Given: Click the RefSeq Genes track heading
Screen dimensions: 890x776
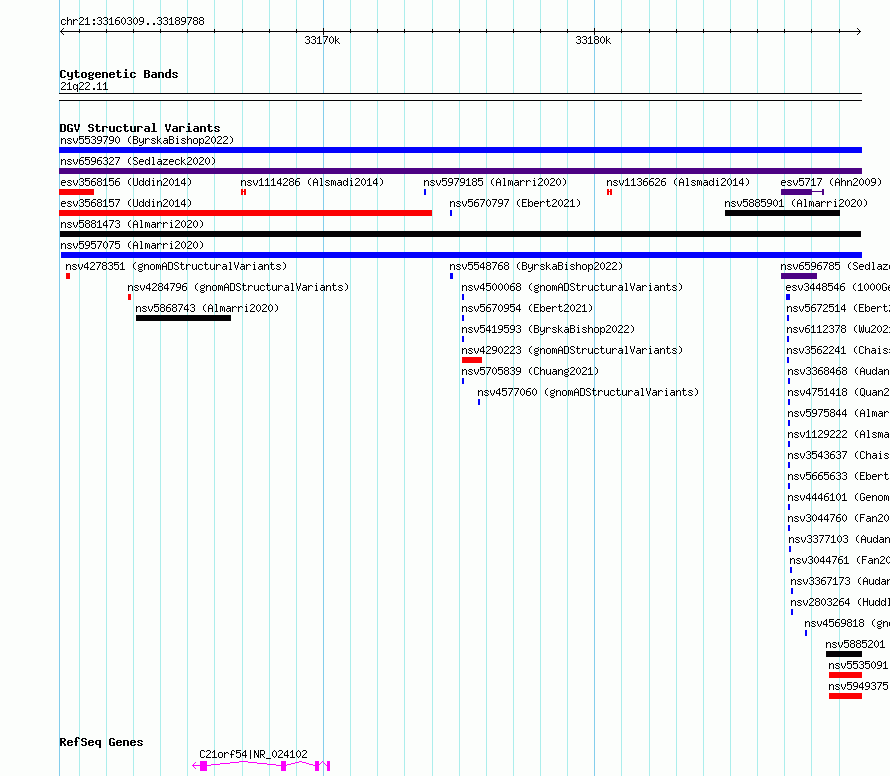Looking at the screenshot, I should point(101,743).
